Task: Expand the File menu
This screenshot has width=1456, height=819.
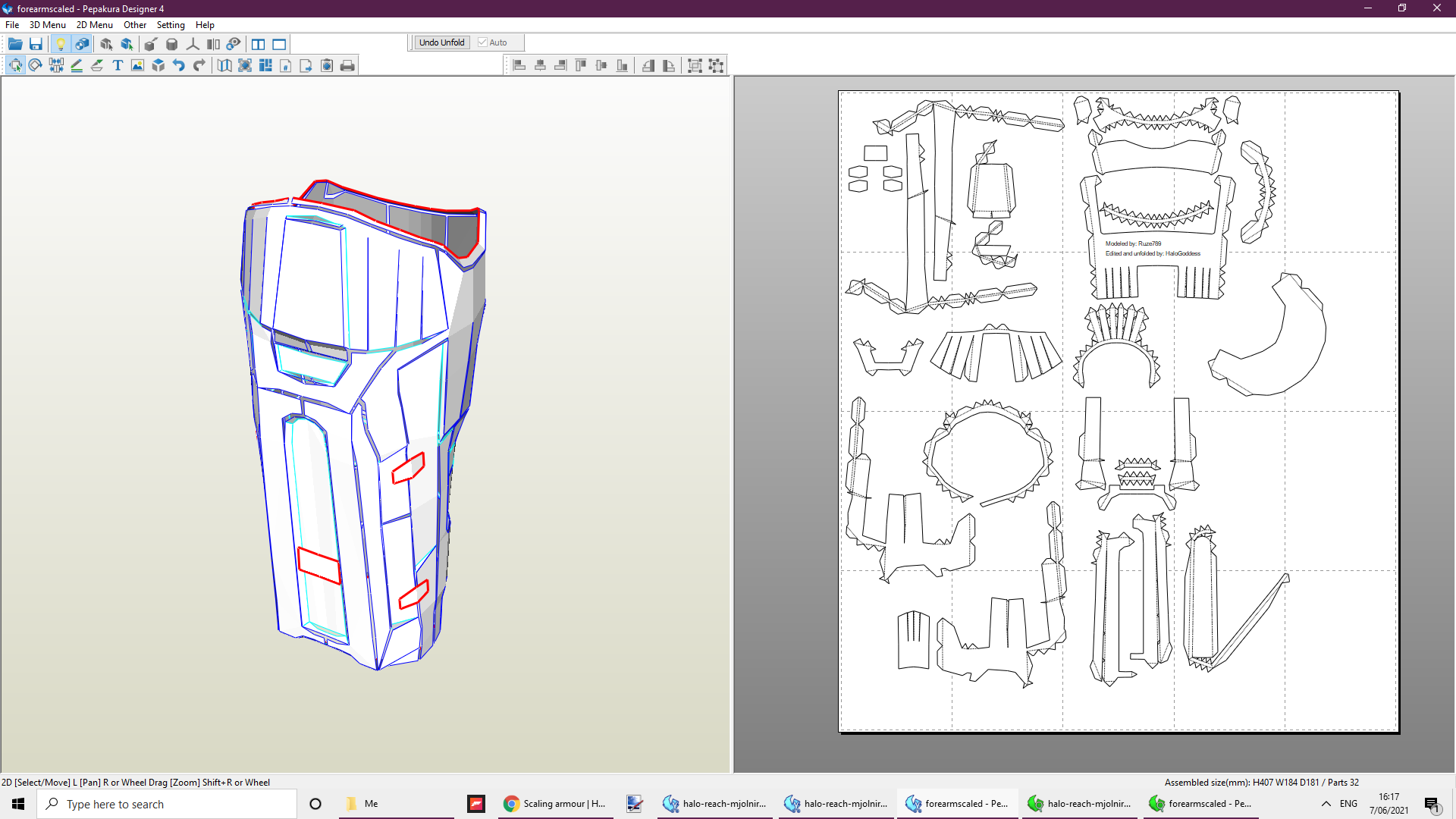Action: [x=12, y=25]
